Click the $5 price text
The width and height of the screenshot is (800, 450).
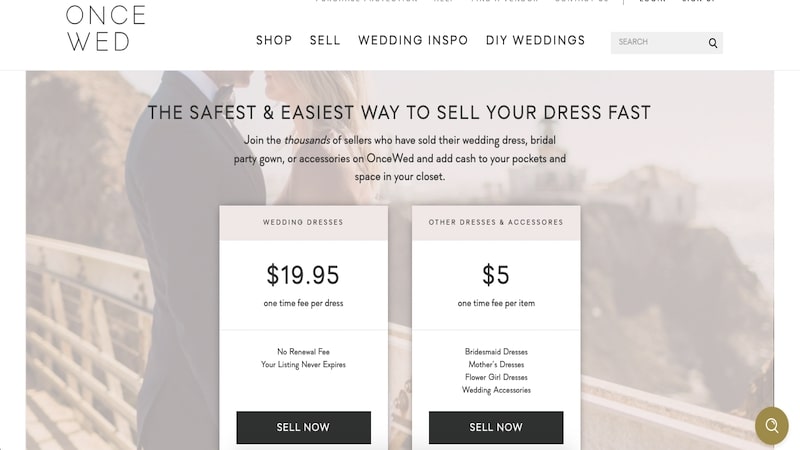pyautogui.click(x=496, y=275)
